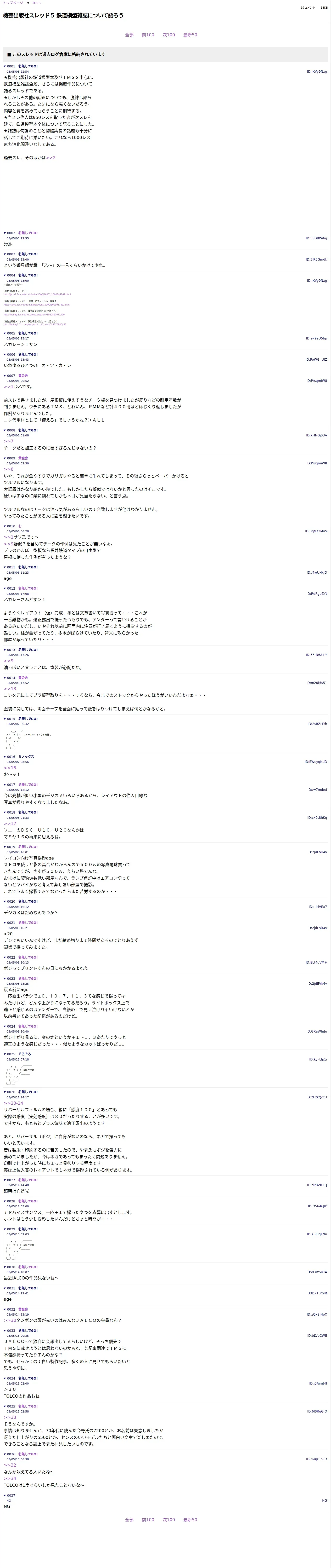336x1568 pixels.
Task: Open the poster ID link of post 0020
Action: click(x=317, y=907)
